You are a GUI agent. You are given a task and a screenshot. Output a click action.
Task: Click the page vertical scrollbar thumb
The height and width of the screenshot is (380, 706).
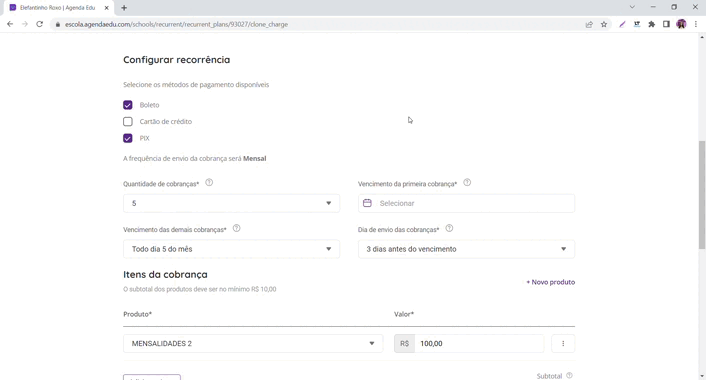[701, 195]
